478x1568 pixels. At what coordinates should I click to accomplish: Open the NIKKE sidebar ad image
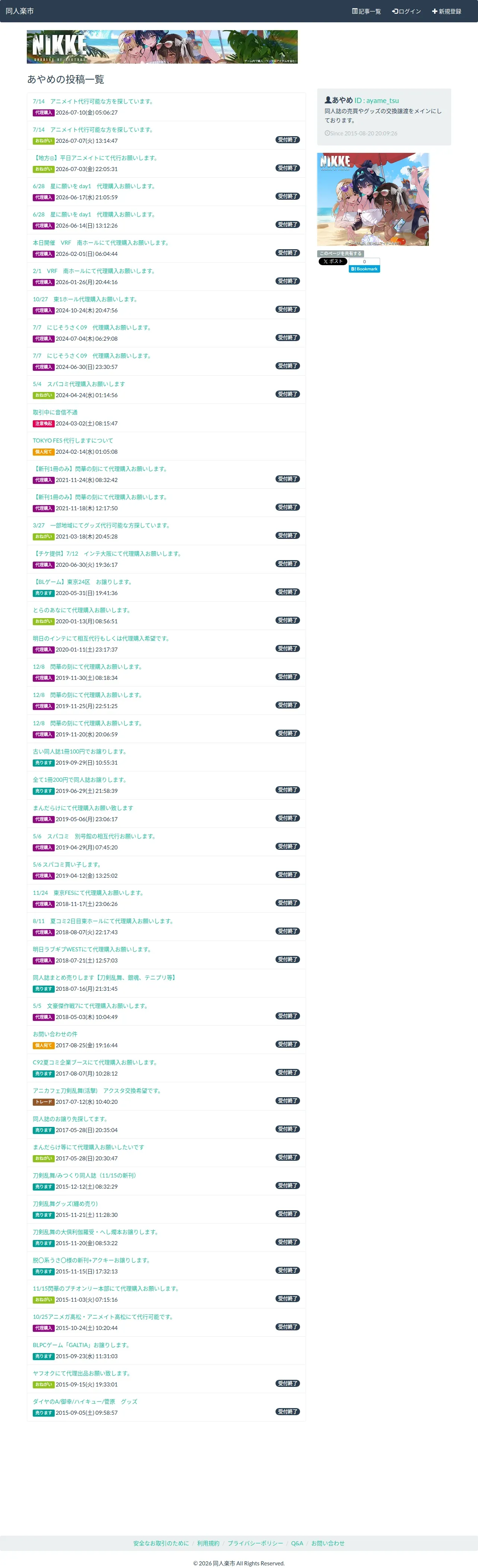pyautogui.click(x=373, y=199)
